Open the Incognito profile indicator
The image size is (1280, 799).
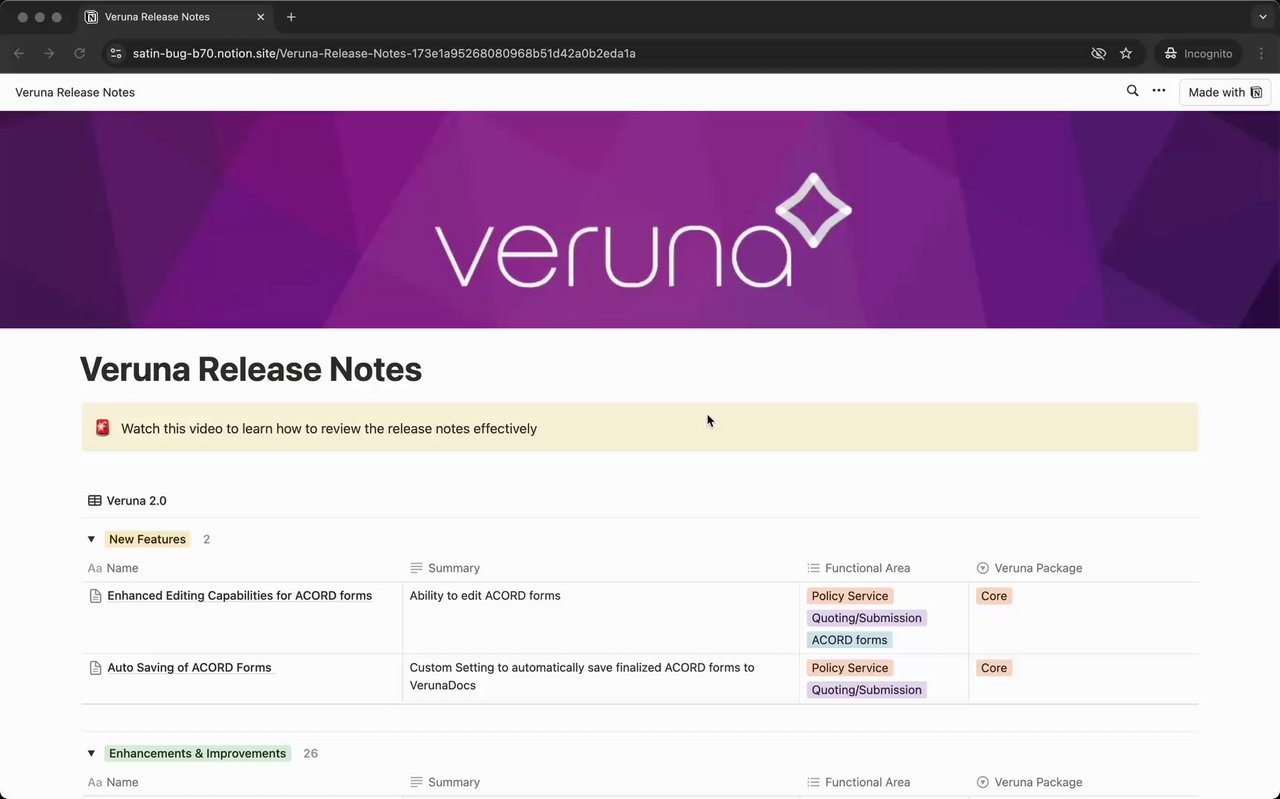(x=1198, y=53)
